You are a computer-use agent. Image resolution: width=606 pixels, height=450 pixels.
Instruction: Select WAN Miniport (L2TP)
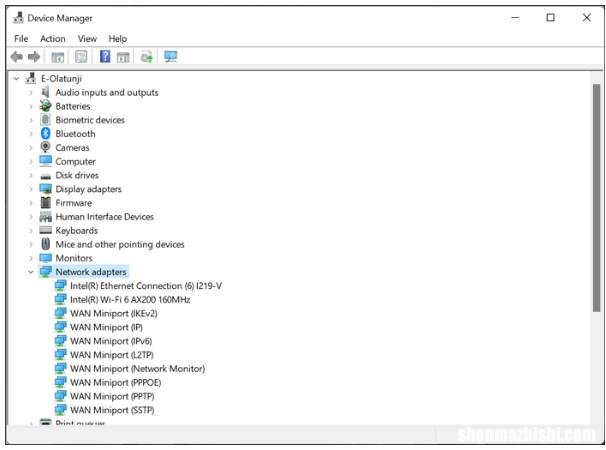pos(112,355)
